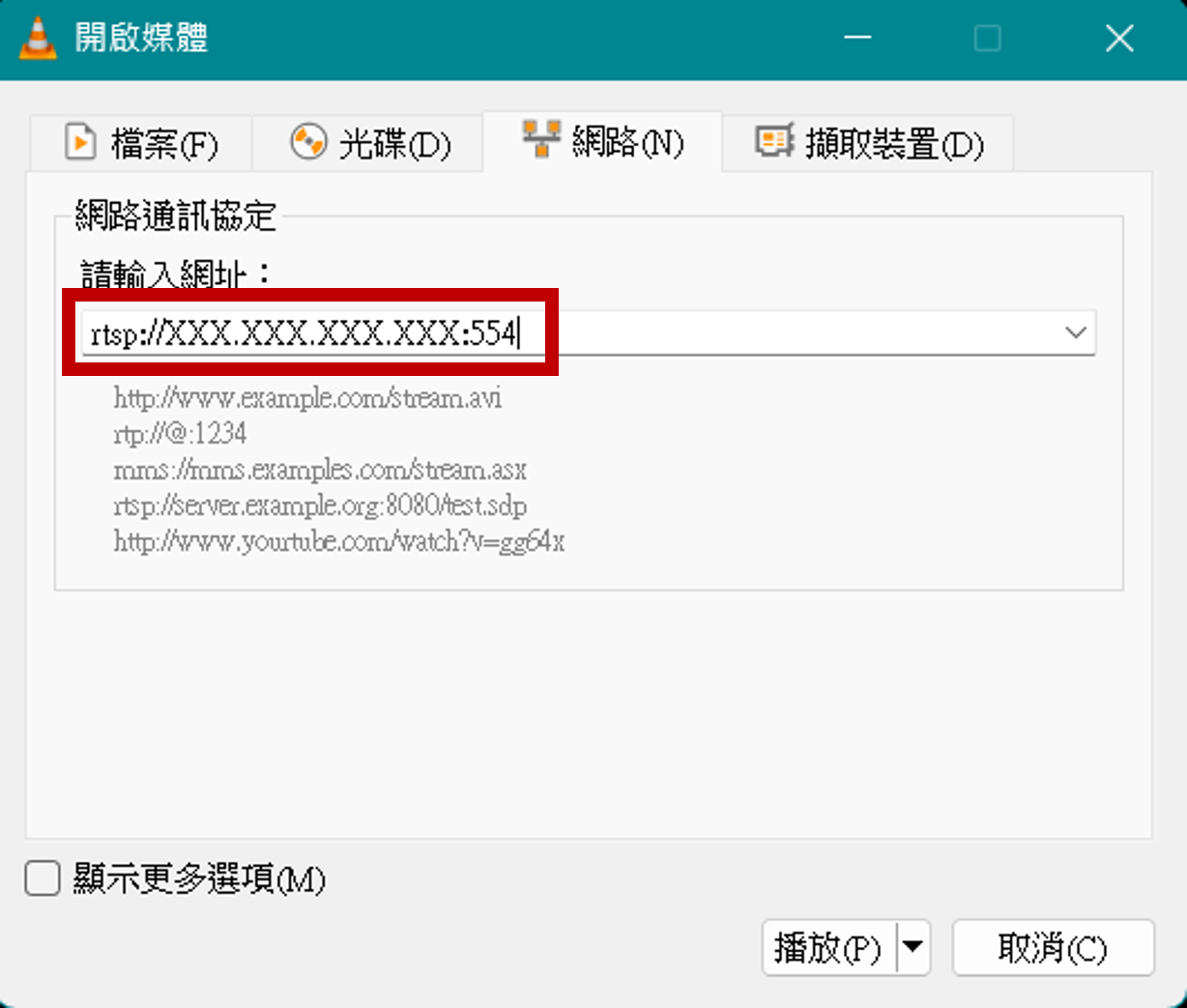Go to the 擷取裝置(D) tab label
1187x1008 pixels.
[894, 145]
